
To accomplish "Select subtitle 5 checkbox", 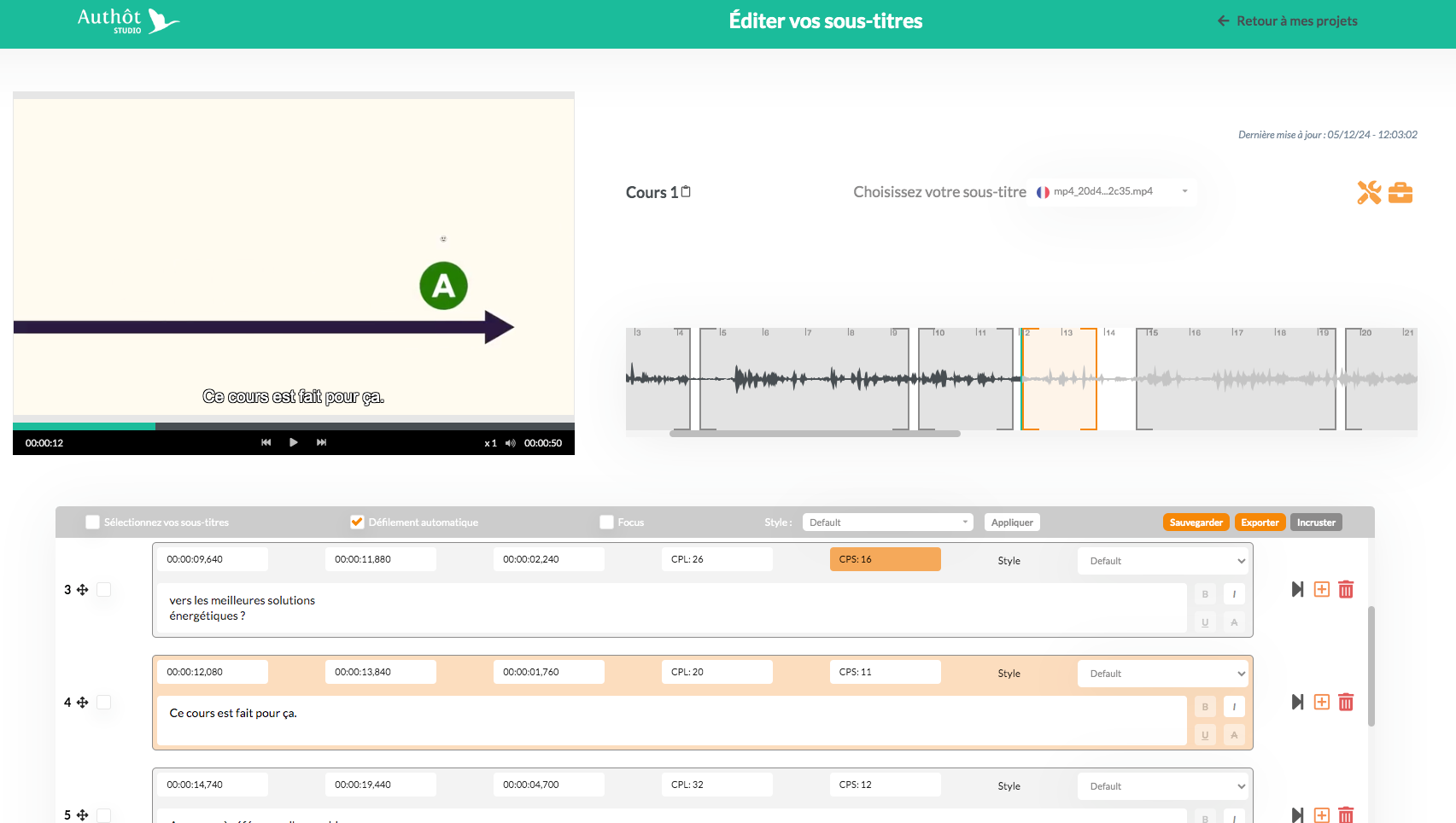I will pos(104,815).
